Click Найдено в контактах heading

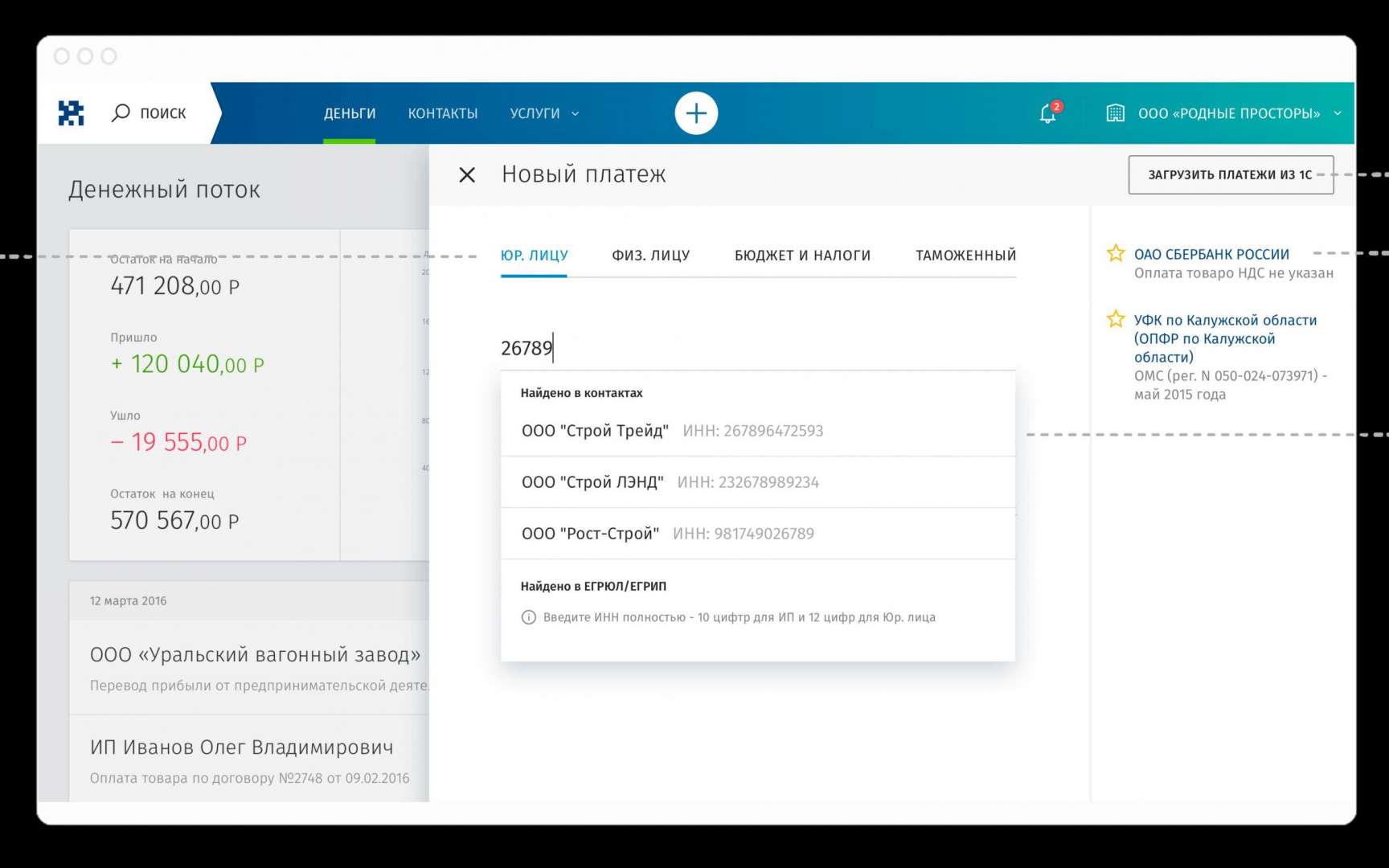pos(581,393)
